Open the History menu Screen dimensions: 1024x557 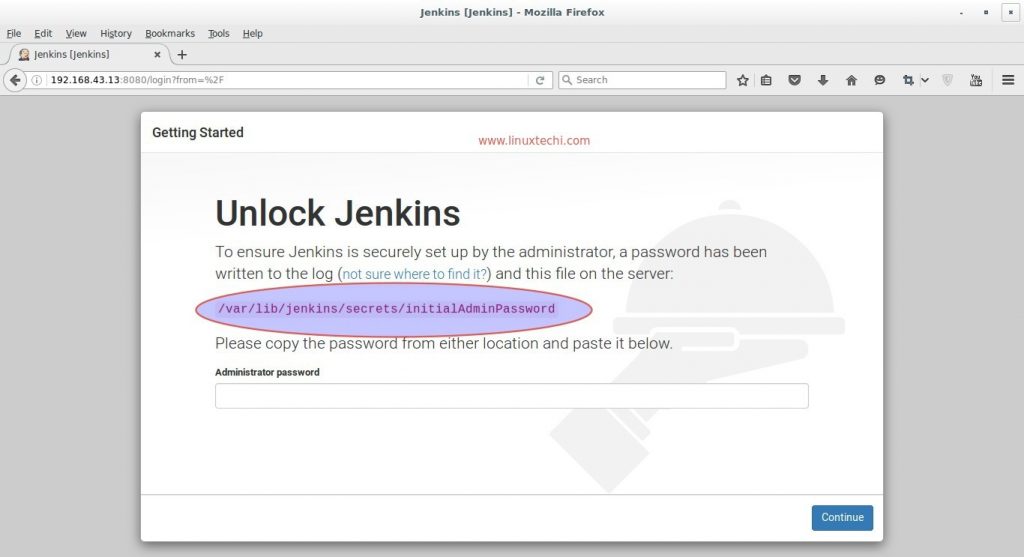(x=116, y=33)
